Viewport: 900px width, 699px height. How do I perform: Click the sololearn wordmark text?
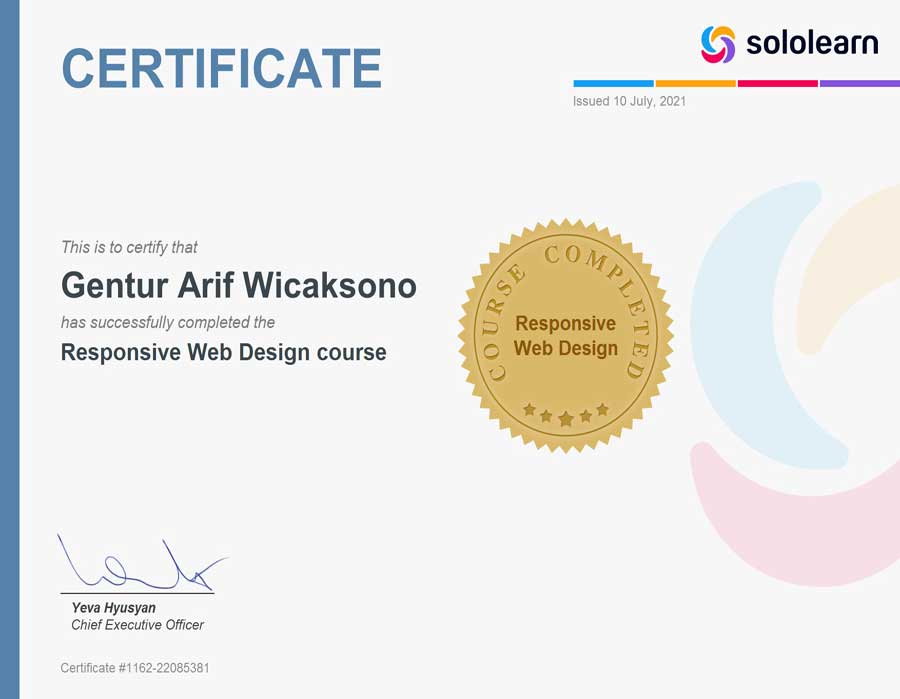[811, 44]
